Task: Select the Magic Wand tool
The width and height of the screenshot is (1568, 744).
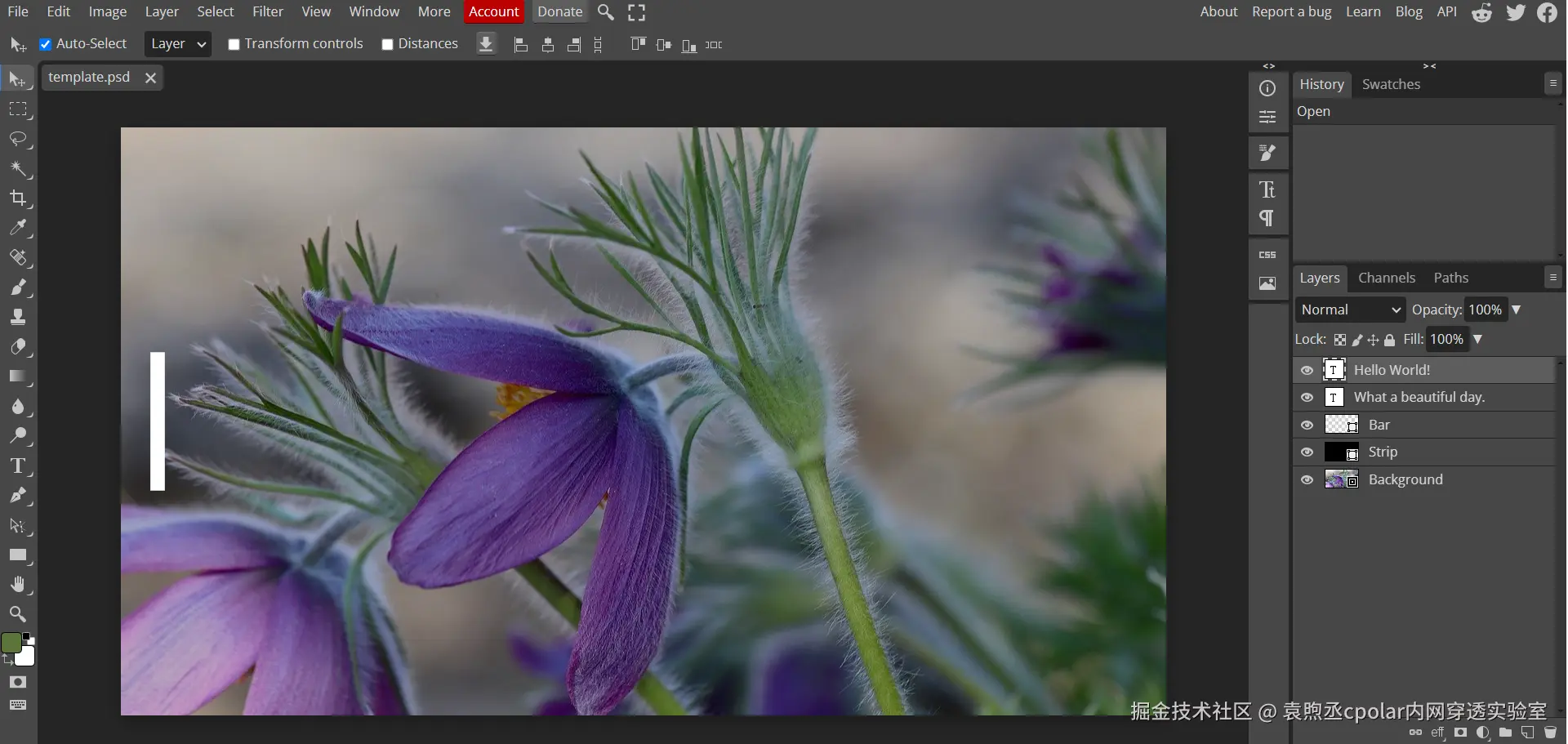Action: [x=18, y=169]
